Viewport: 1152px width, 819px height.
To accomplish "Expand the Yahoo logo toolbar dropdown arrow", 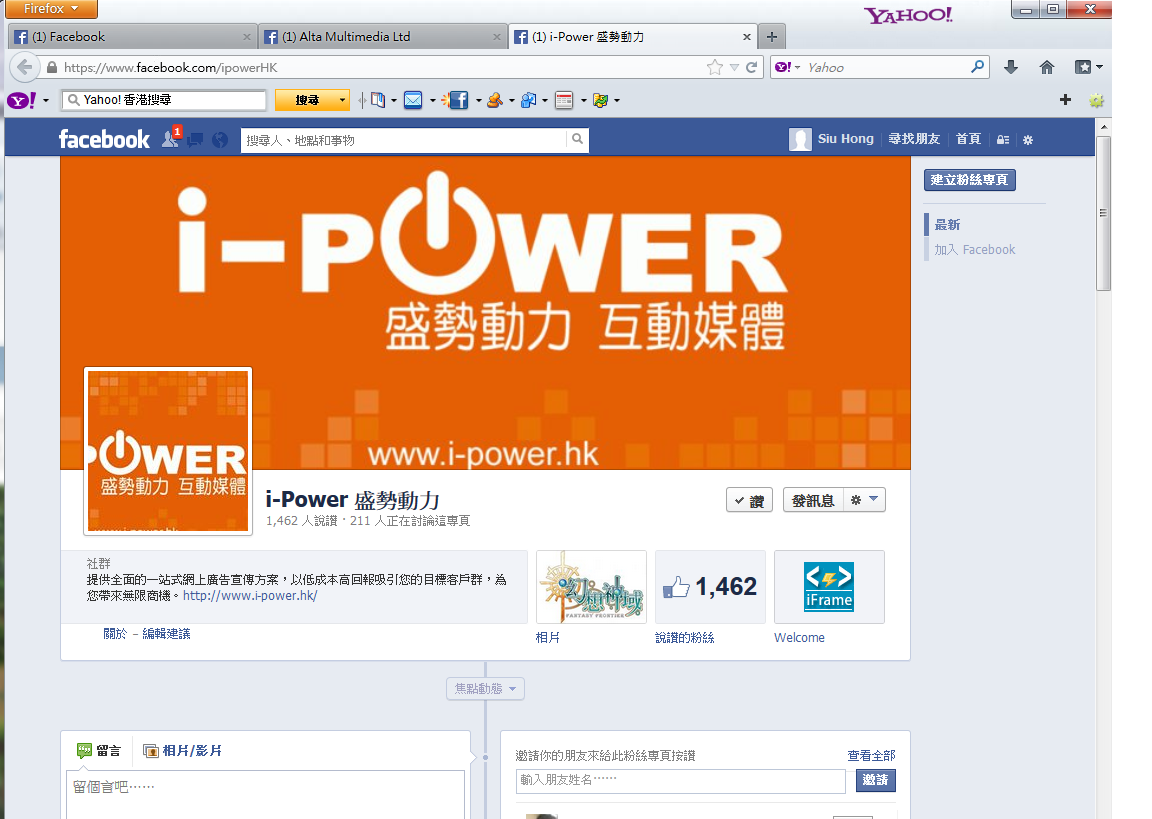I will (x=46, y=100).
